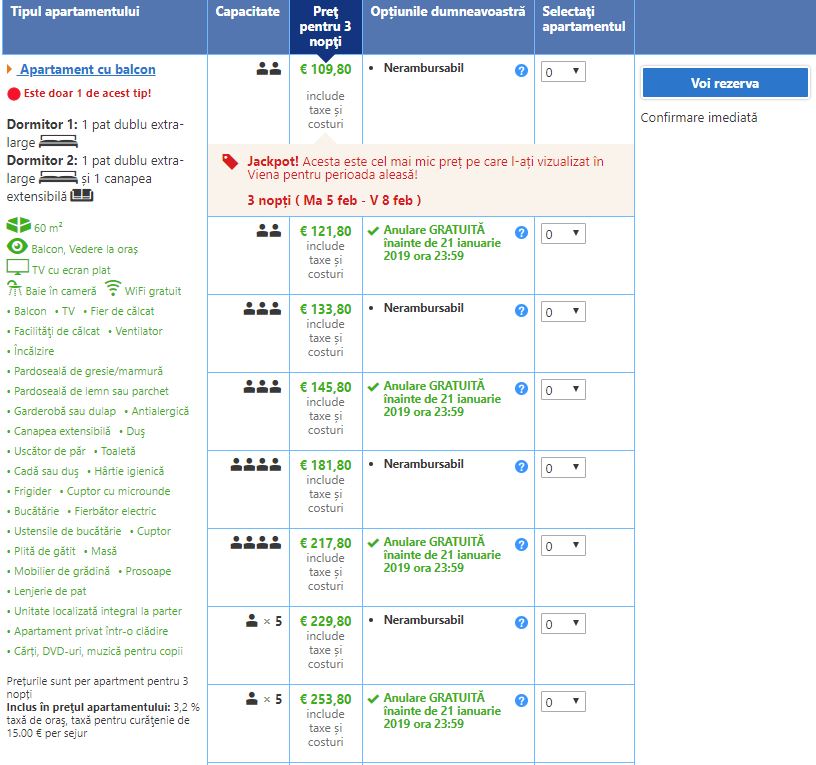This screenshot has height=765, width=816.
Task: Click the red Jackpot price tag icon
Action: pos(231,160)
